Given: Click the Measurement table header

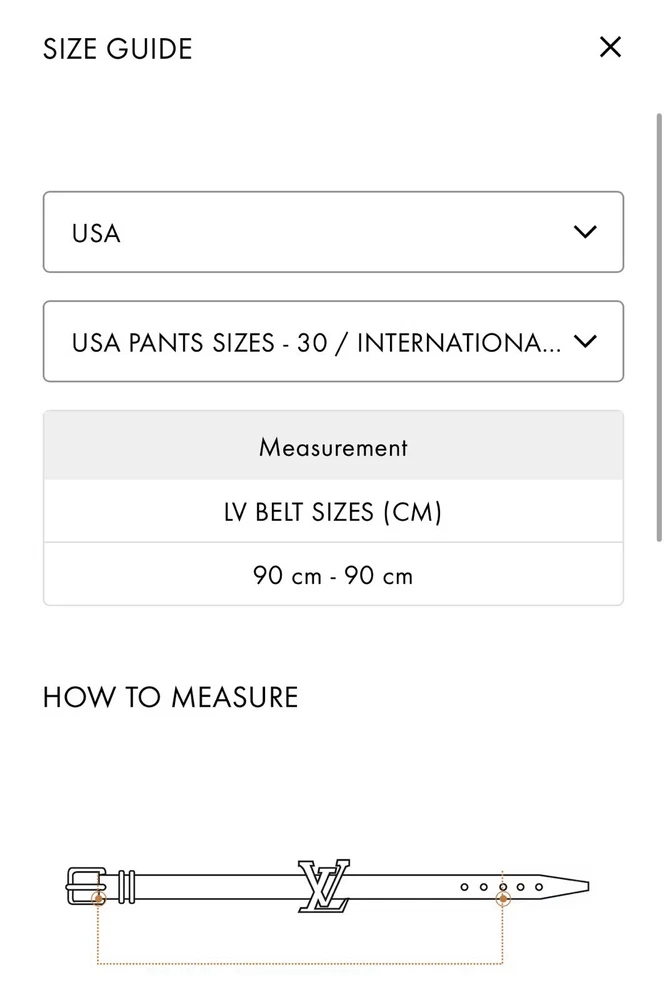Looking at the screenshot, I should 333,446.
